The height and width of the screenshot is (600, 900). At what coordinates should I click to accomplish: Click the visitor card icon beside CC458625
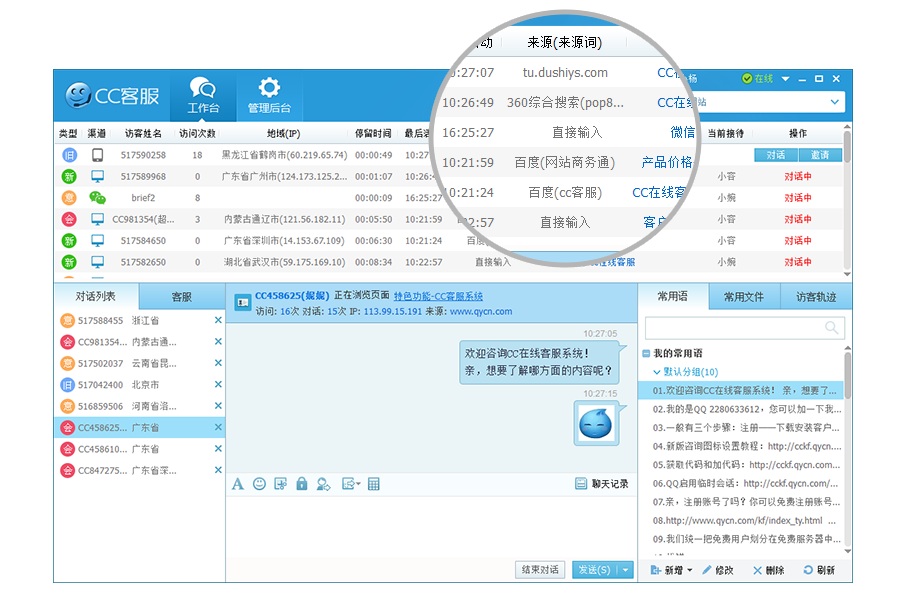(x=243, y=302)
